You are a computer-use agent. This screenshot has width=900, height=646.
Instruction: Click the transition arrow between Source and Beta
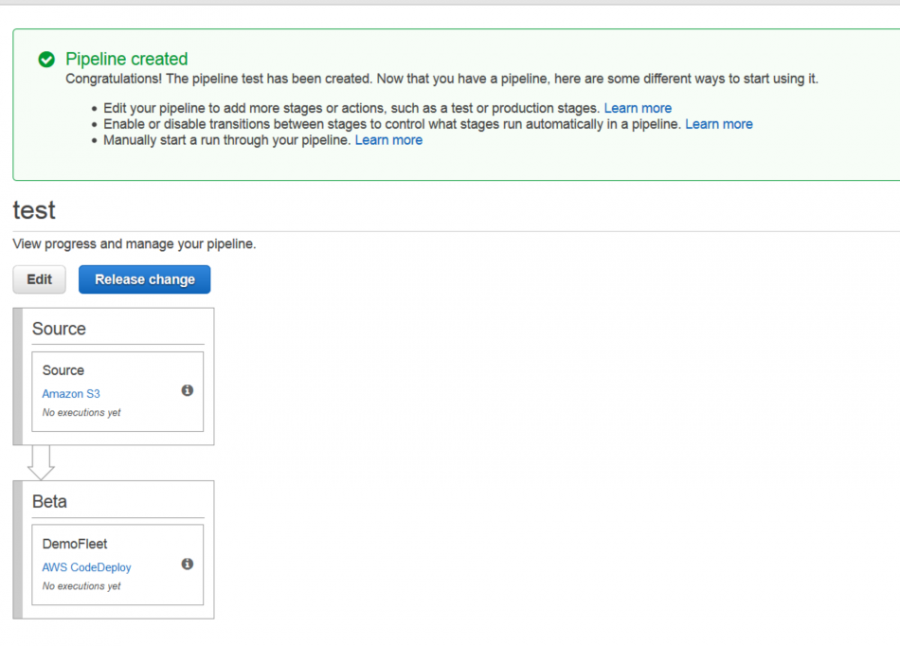click(x=41, y=462)
